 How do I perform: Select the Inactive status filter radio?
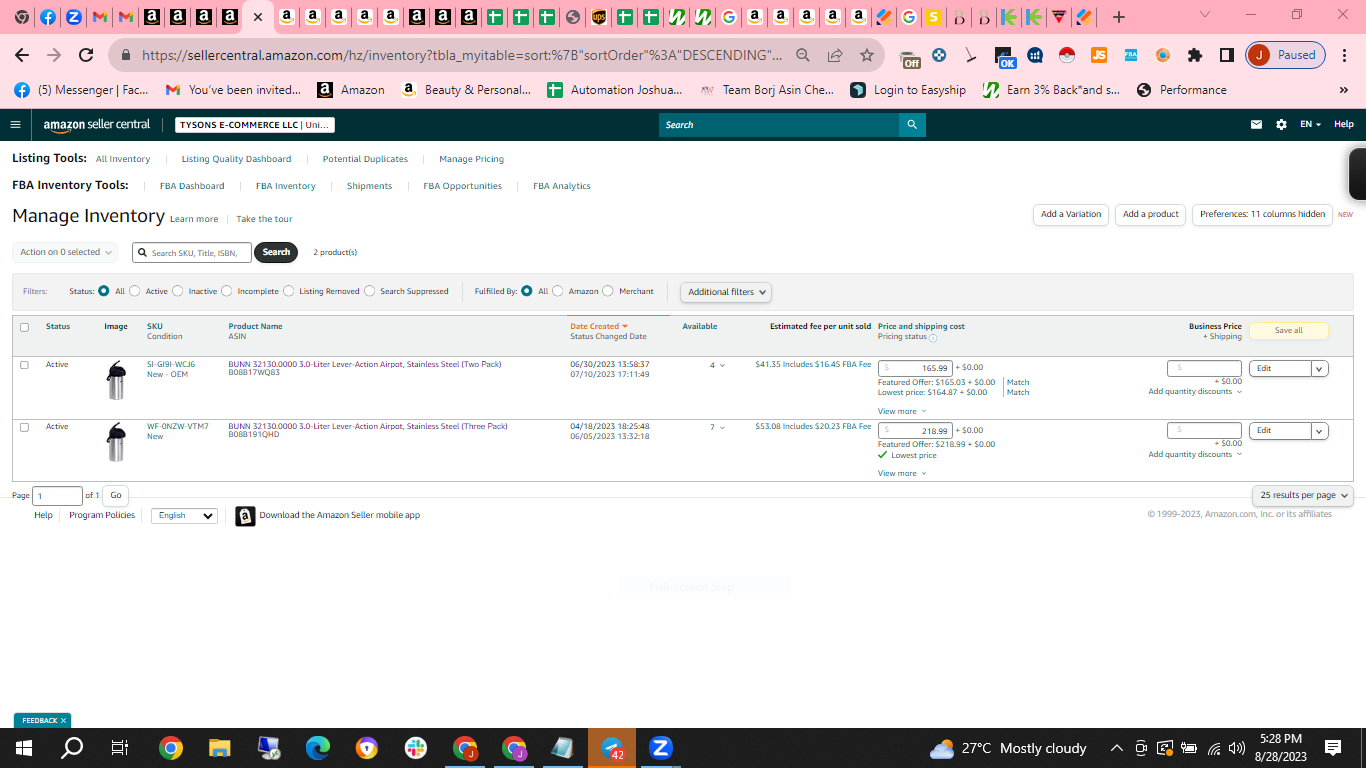tap(178, 291)
